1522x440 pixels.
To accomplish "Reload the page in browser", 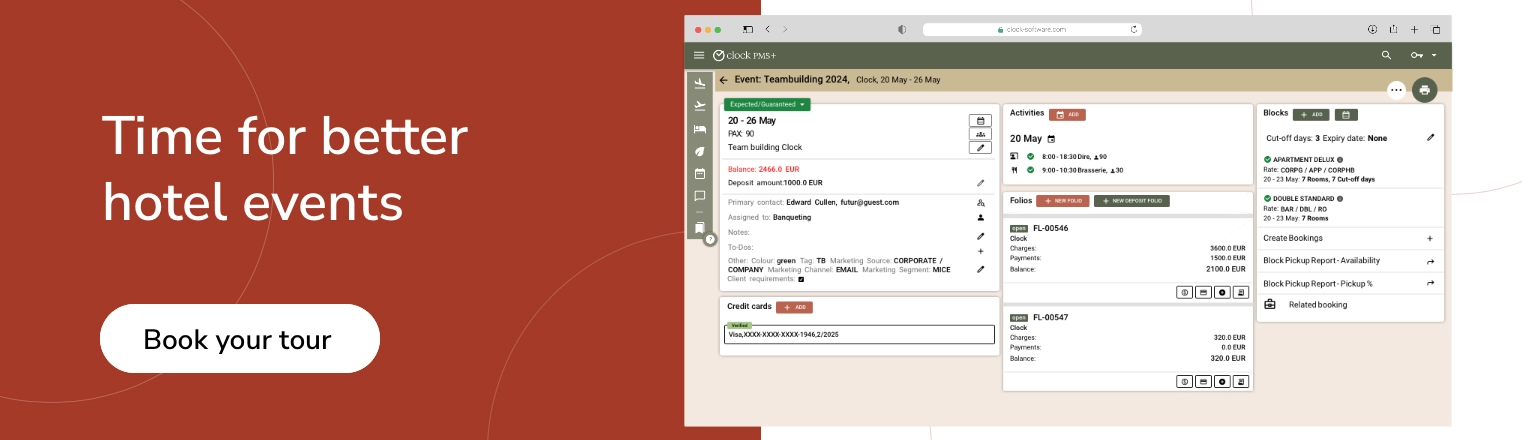I will (1134, 29).
